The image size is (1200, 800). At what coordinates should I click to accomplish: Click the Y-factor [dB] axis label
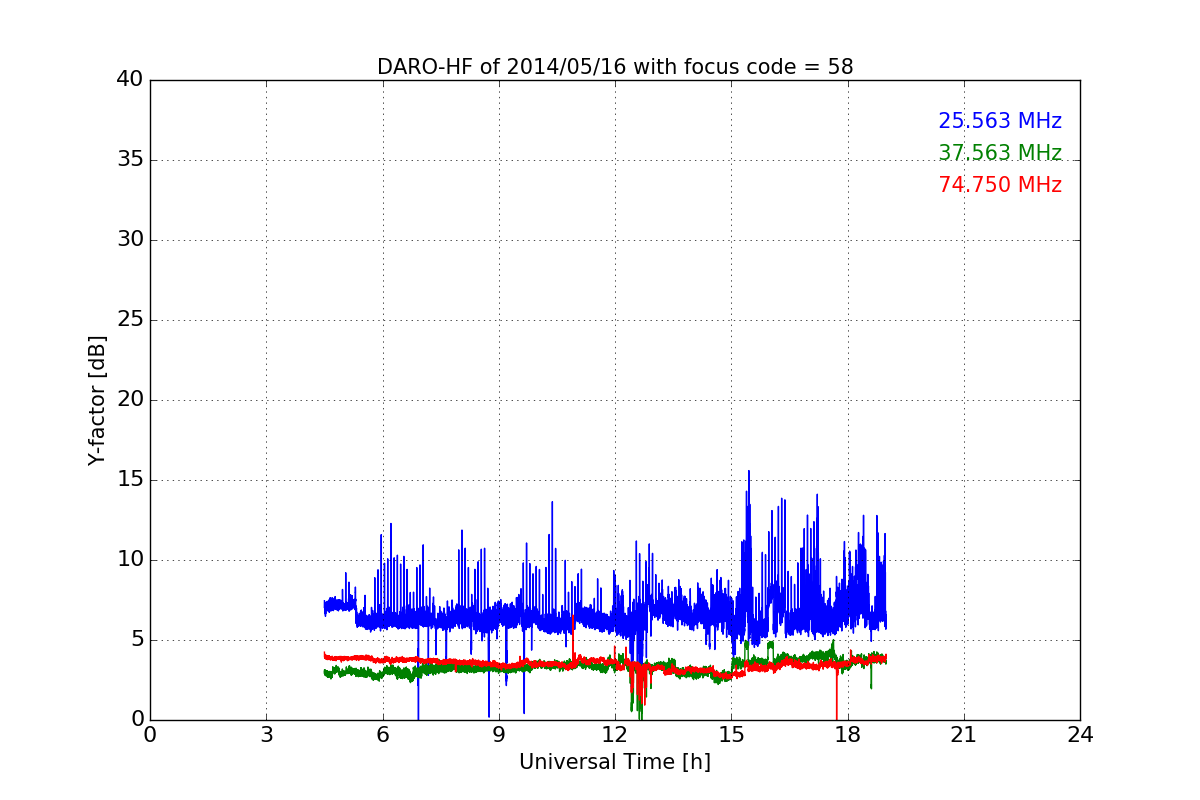coord(97,400)
